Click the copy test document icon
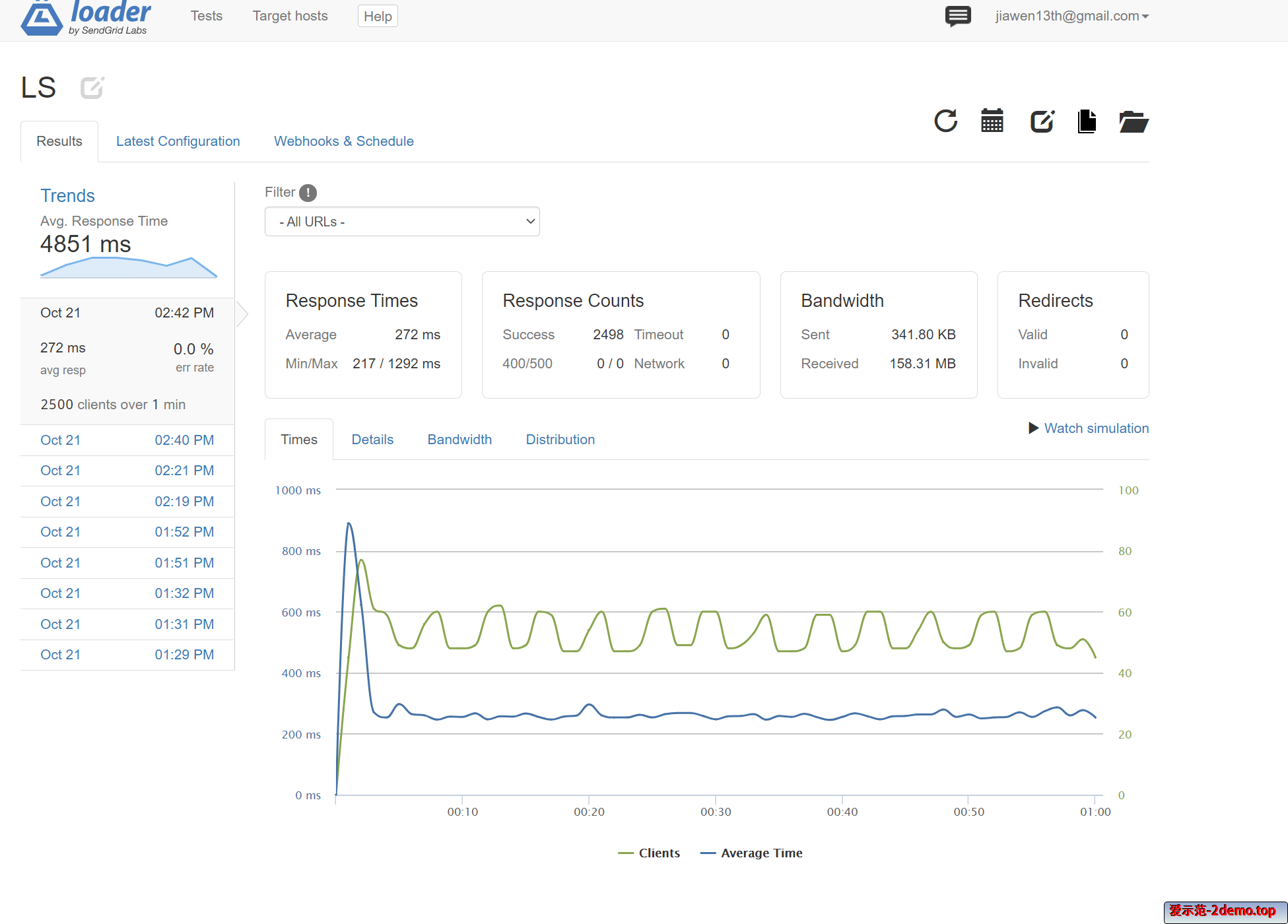The height and width of the screenshot is (924, 1288). coord(1087,121)
